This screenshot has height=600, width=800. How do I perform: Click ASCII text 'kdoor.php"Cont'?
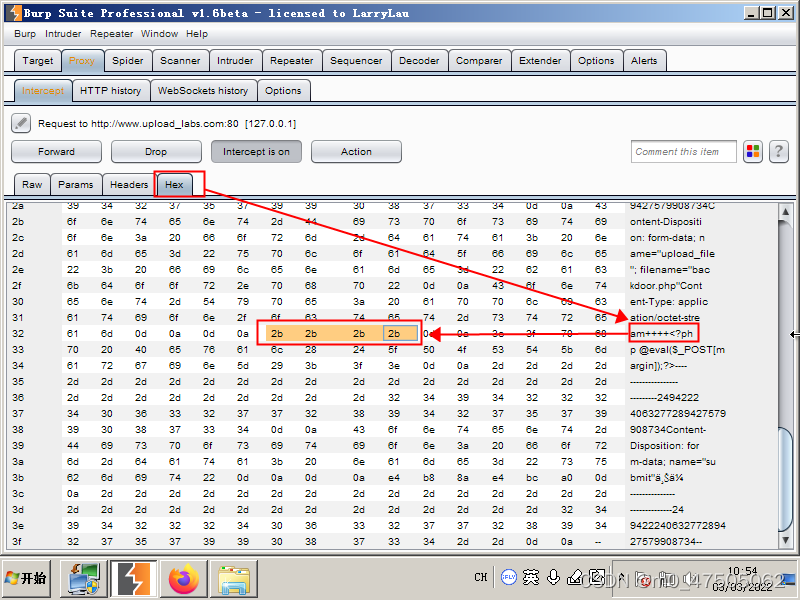666,286
